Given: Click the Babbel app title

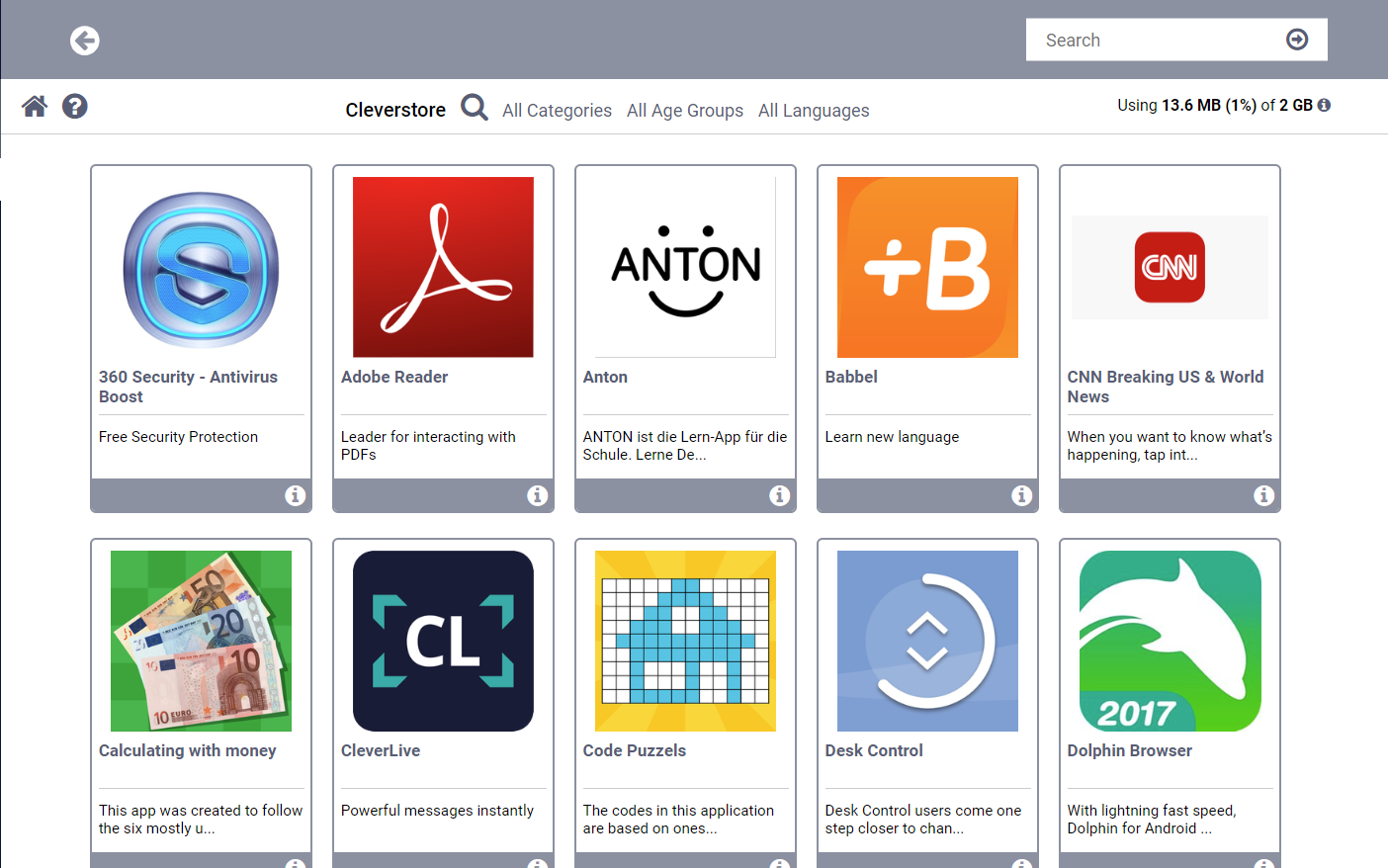Looking at the screenshot, I should click(851, 377).
